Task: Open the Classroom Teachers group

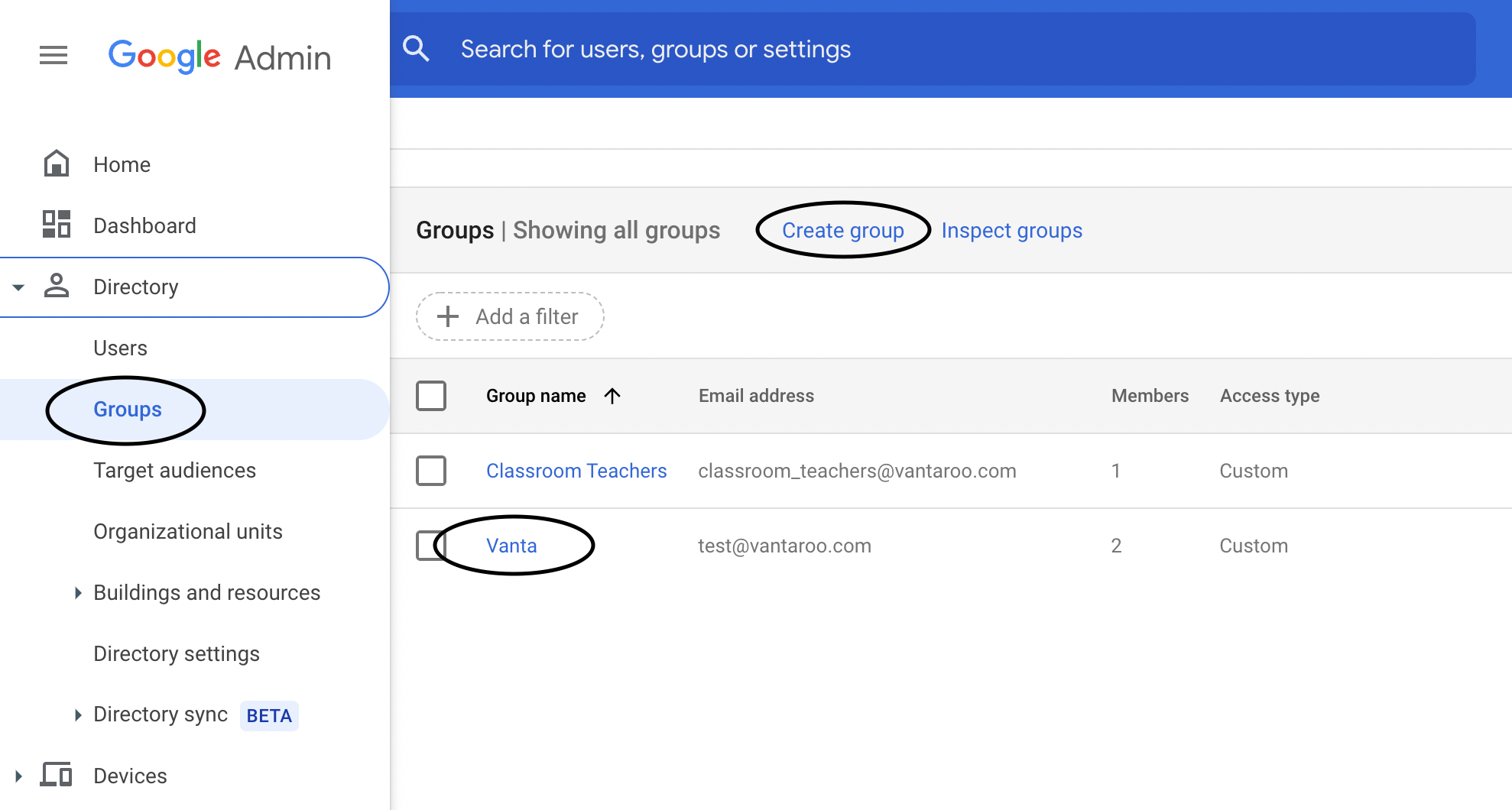Action: tap(576, 471)
